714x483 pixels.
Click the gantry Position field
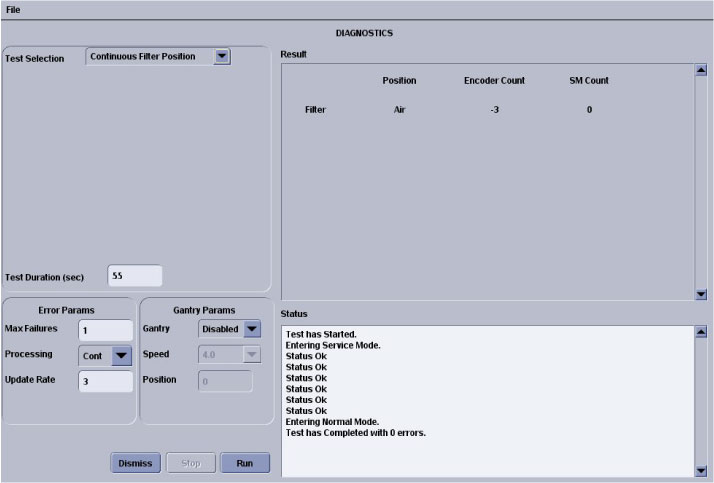tap(225, 381)
